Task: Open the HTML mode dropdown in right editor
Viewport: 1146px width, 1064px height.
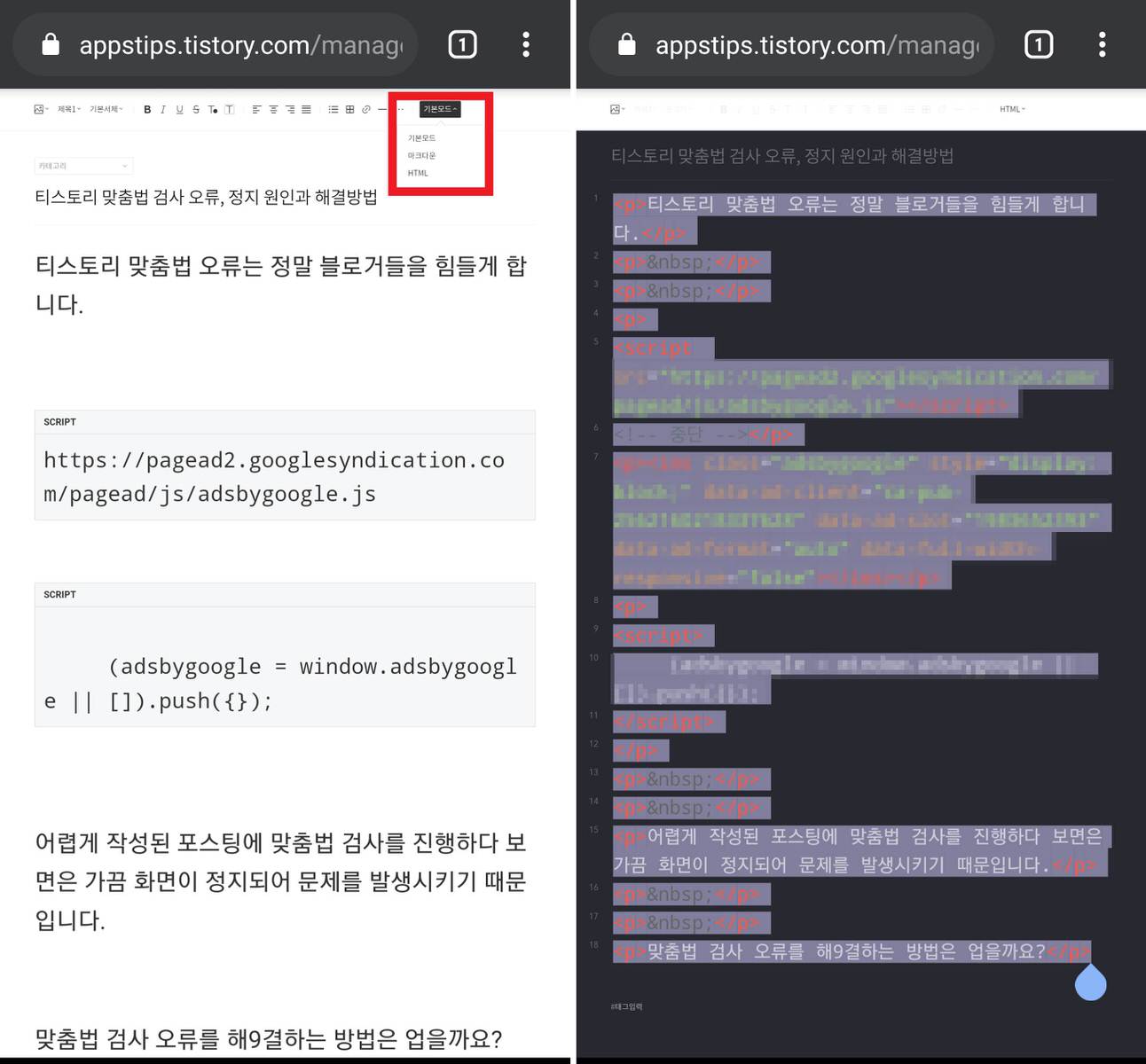Action: point(1012,109)
